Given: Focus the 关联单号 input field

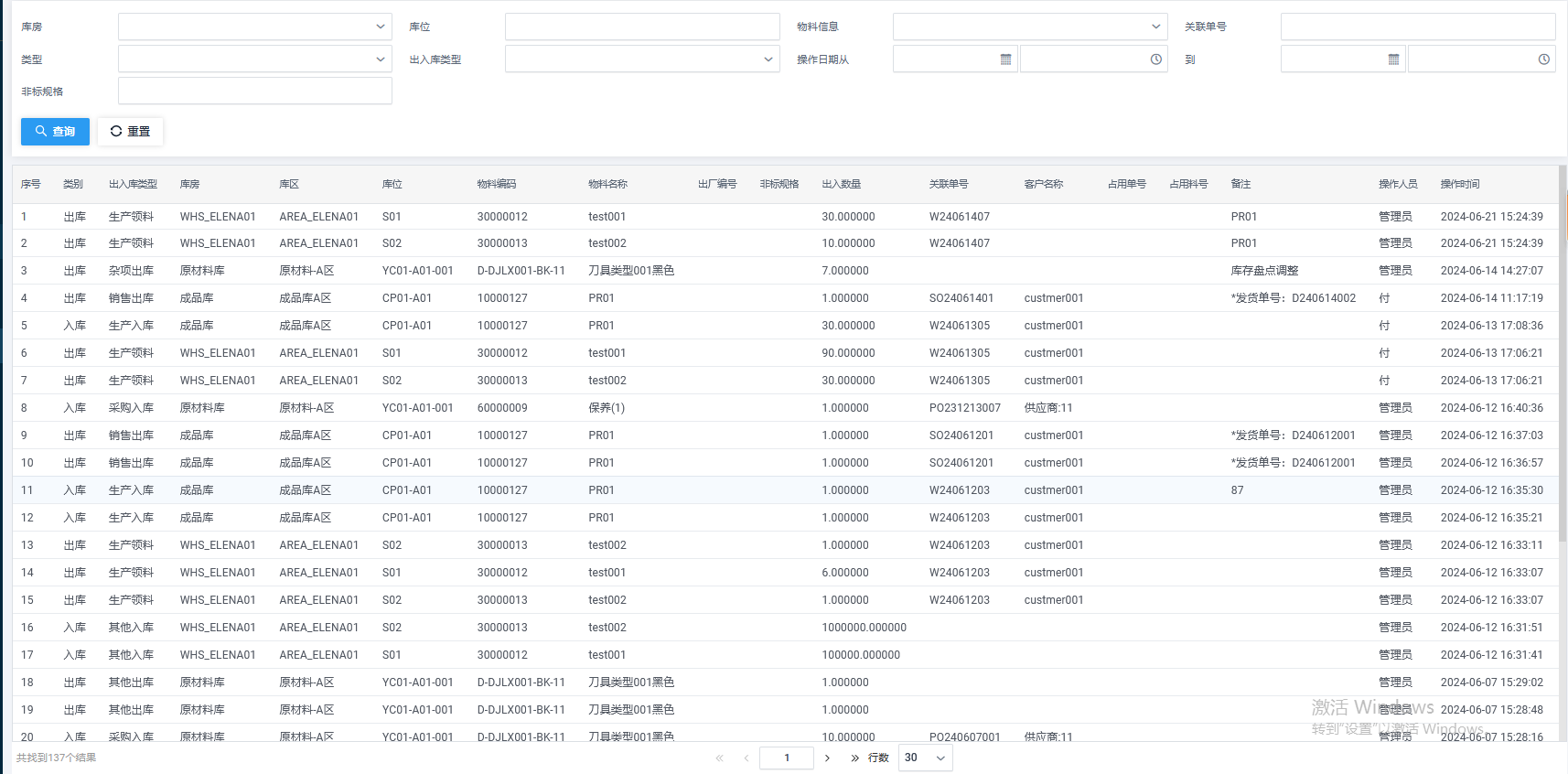Looking at the screenshot, I should pos(1417,27).
